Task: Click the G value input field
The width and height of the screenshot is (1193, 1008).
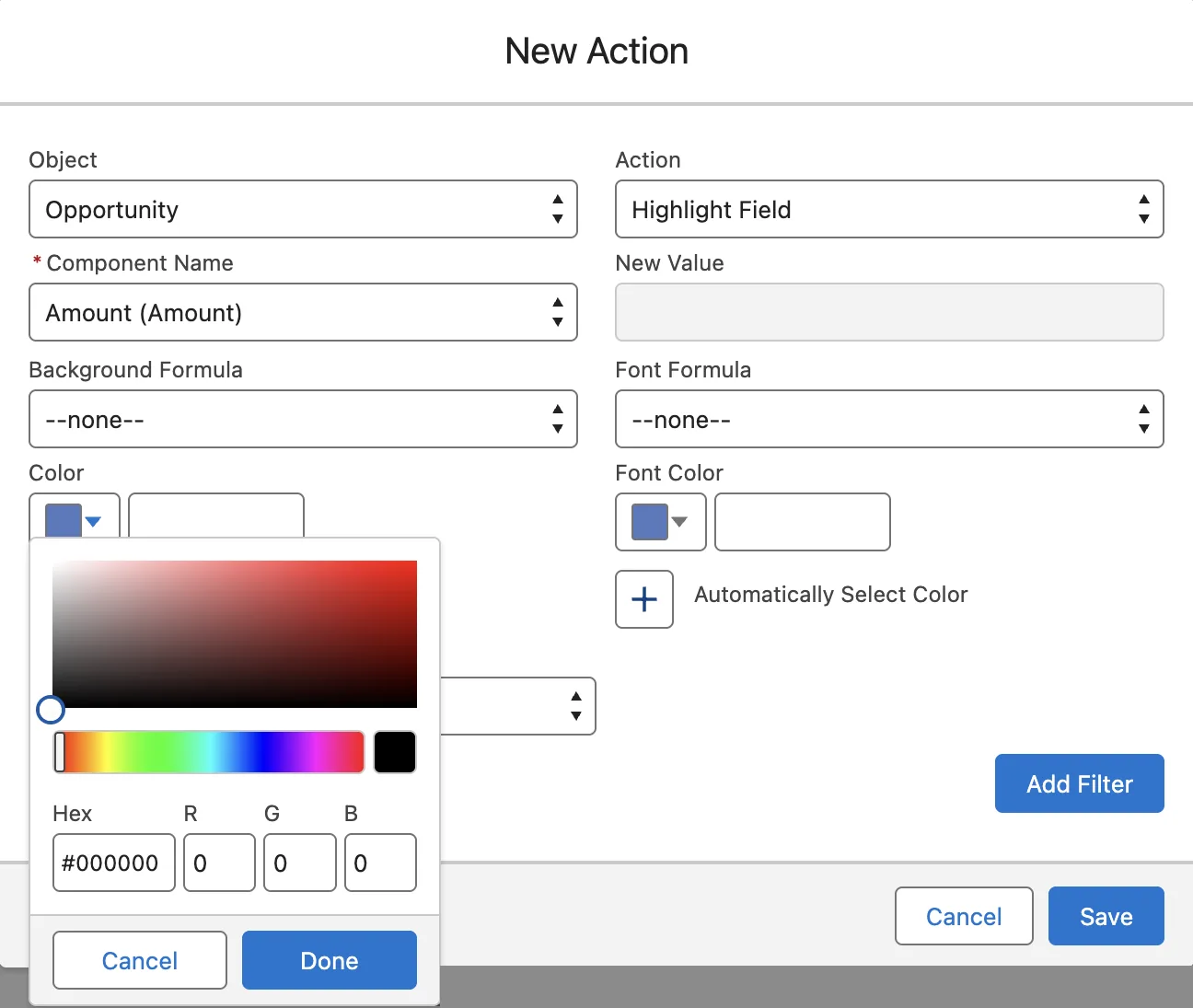Action: pyautogui.click(x=299, y=863)
